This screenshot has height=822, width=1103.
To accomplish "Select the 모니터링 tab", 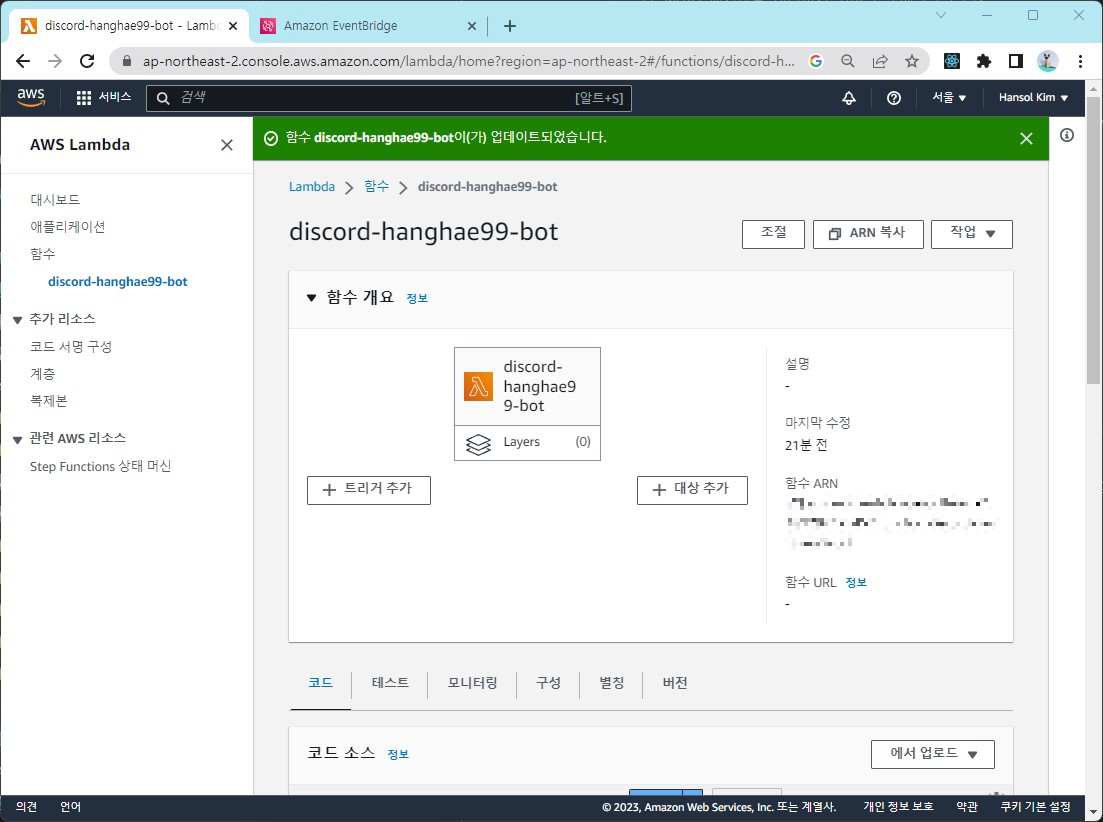I will (x=472, y=683).
